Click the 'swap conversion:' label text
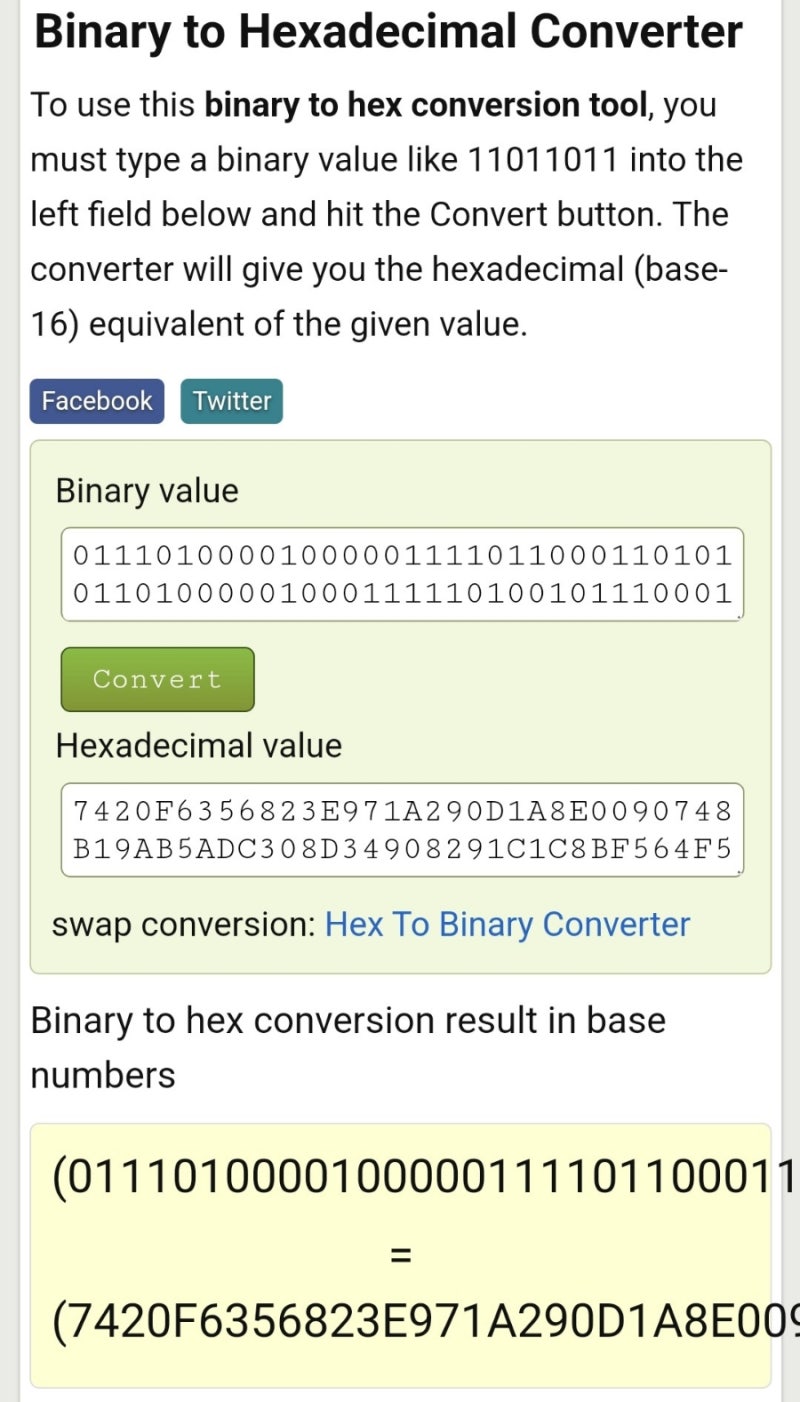The height and width of the screenshot is (1402, 800). (x=183, y=925)
